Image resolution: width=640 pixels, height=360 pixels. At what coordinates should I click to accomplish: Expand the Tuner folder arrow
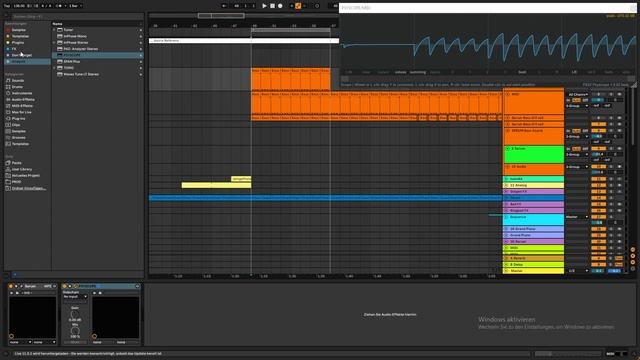[x=54, y=30]
